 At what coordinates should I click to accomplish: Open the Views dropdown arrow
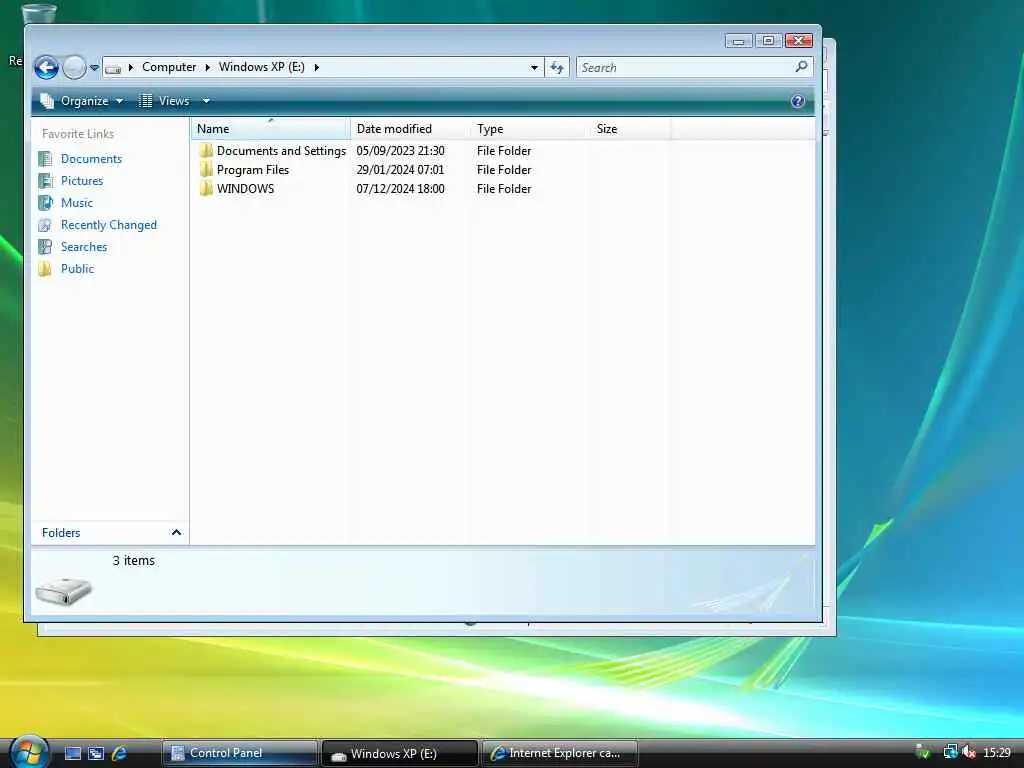click(206, 101)
